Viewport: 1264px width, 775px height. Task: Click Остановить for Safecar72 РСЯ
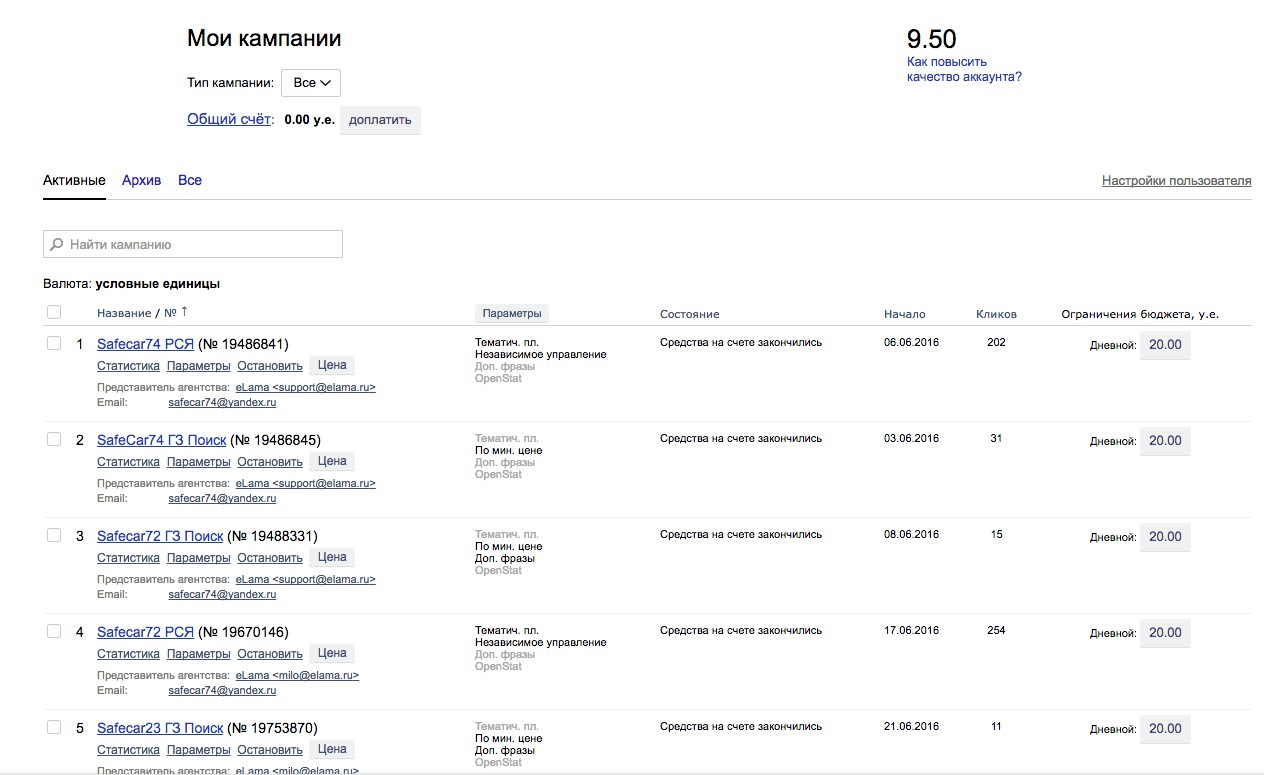click(270, 654)
